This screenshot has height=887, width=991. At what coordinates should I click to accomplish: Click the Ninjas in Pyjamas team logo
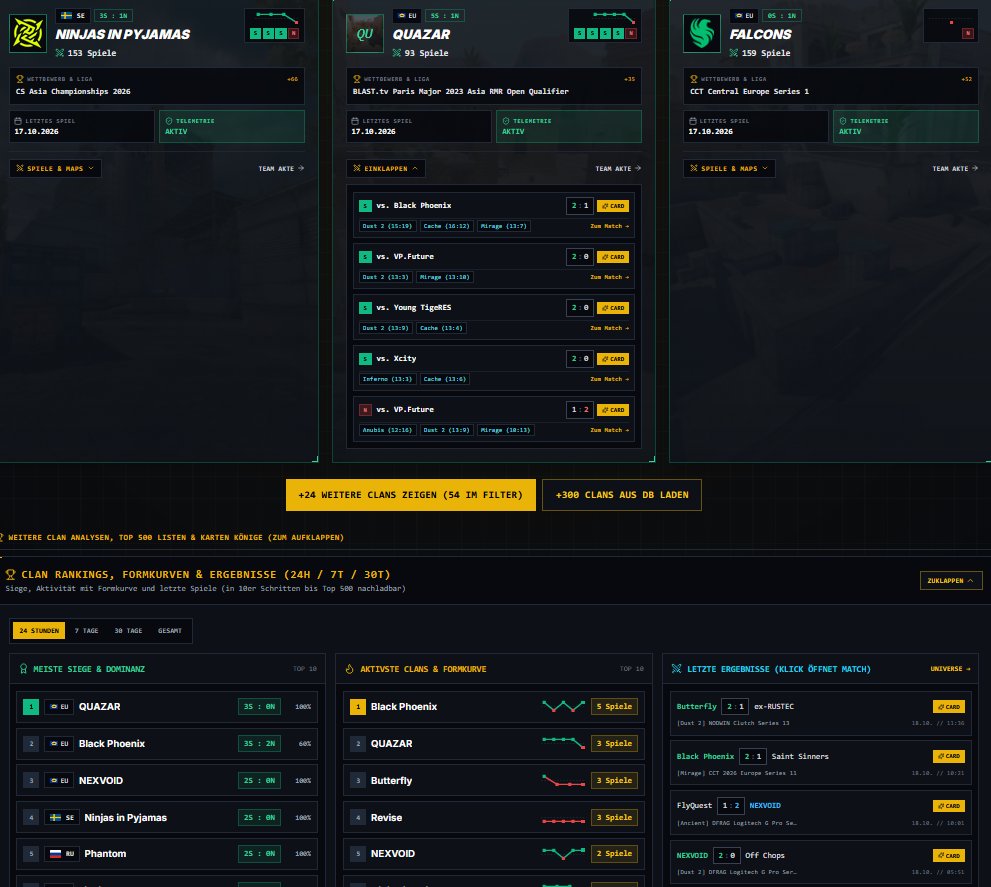click(28, 33)
